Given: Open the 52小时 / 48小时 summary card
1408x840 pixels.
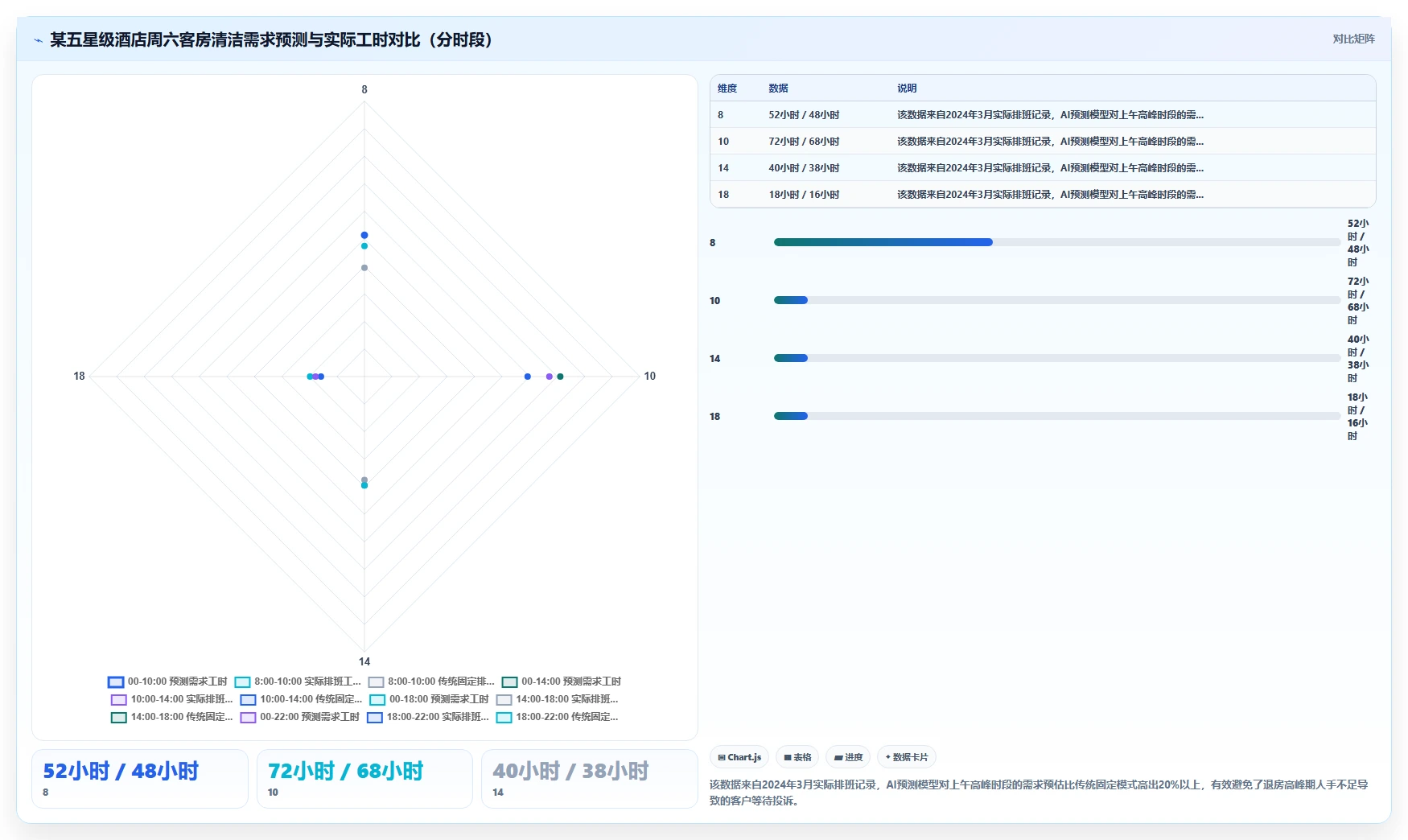Looking at the screenshot, I should [140, 779].
